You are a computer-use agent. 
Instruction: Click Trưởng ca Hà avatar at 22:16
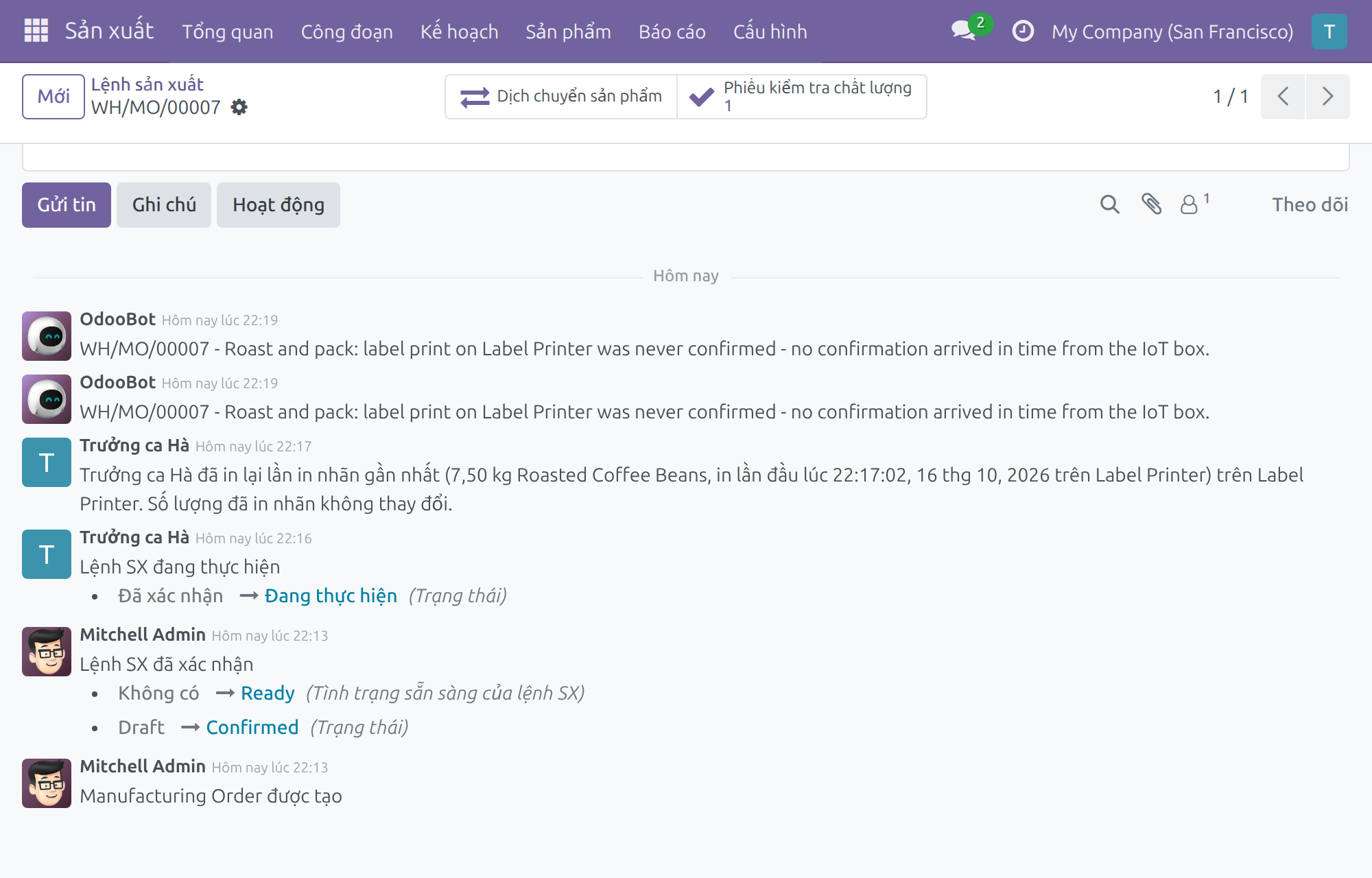(47, 554)
